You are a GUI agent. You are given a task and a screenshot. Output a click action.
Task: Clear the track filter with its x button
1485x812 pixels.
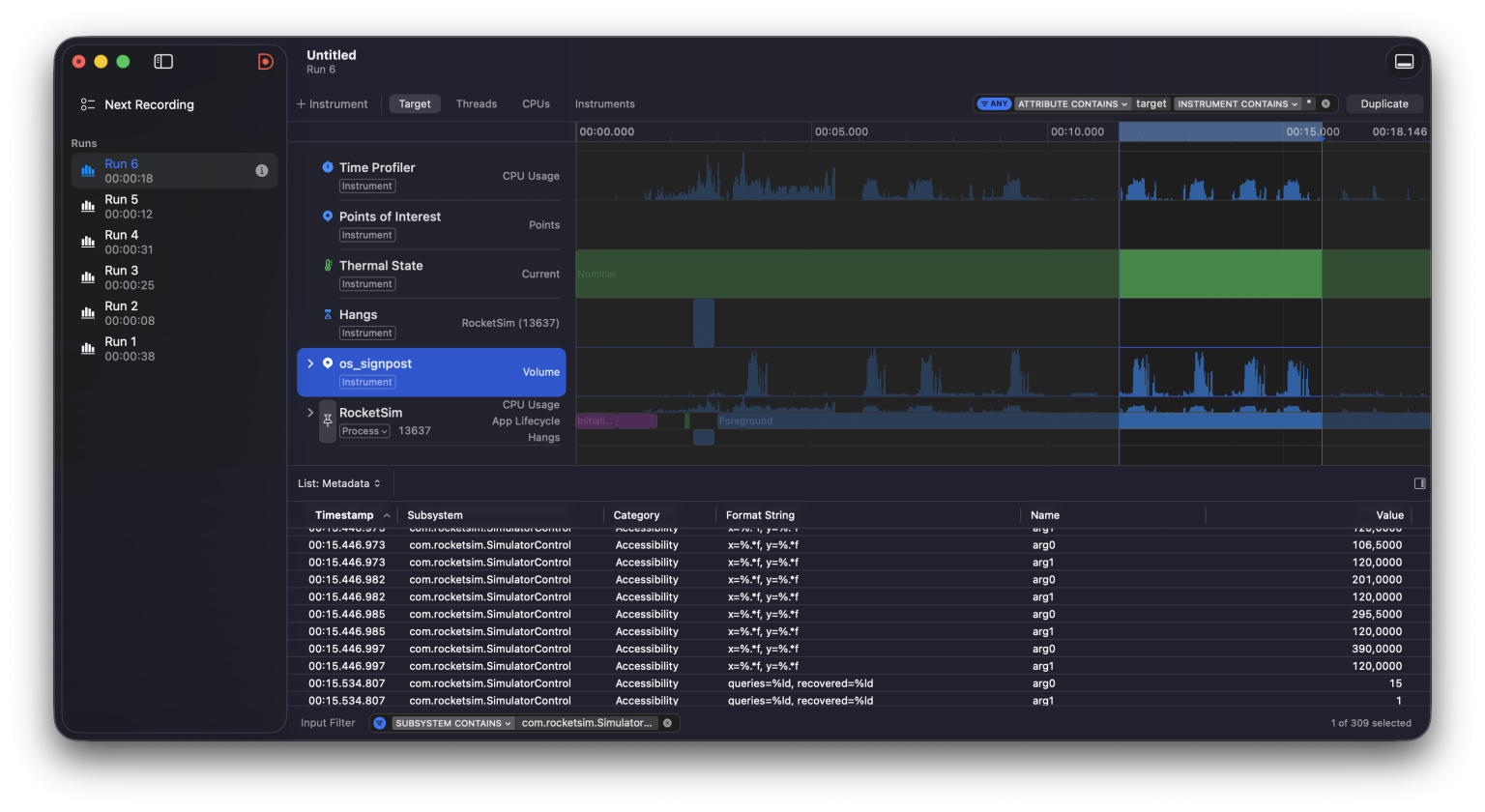(x=1325, y=103)
